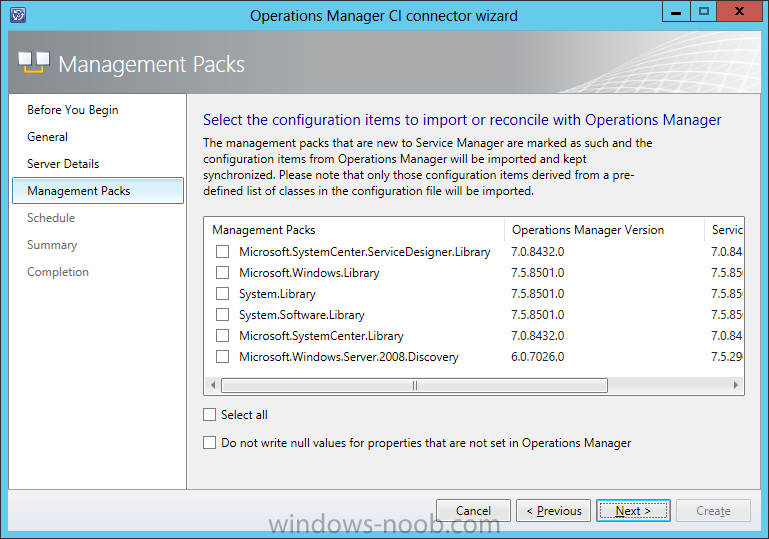Click the Previous button

554,511
